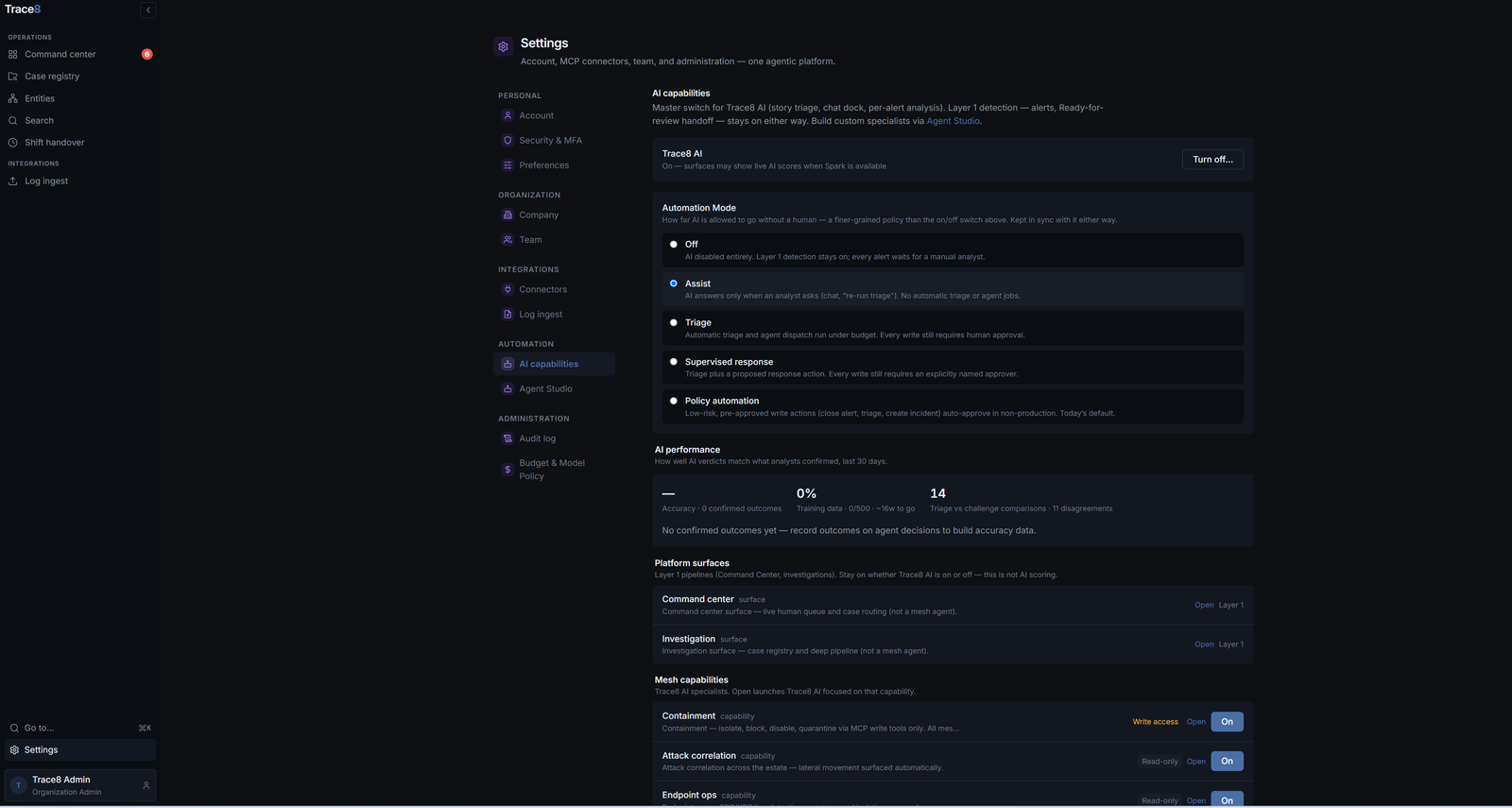Select the Off automation mode radio
Viewport: 1512px width, 808px height.
pos(674,245)
